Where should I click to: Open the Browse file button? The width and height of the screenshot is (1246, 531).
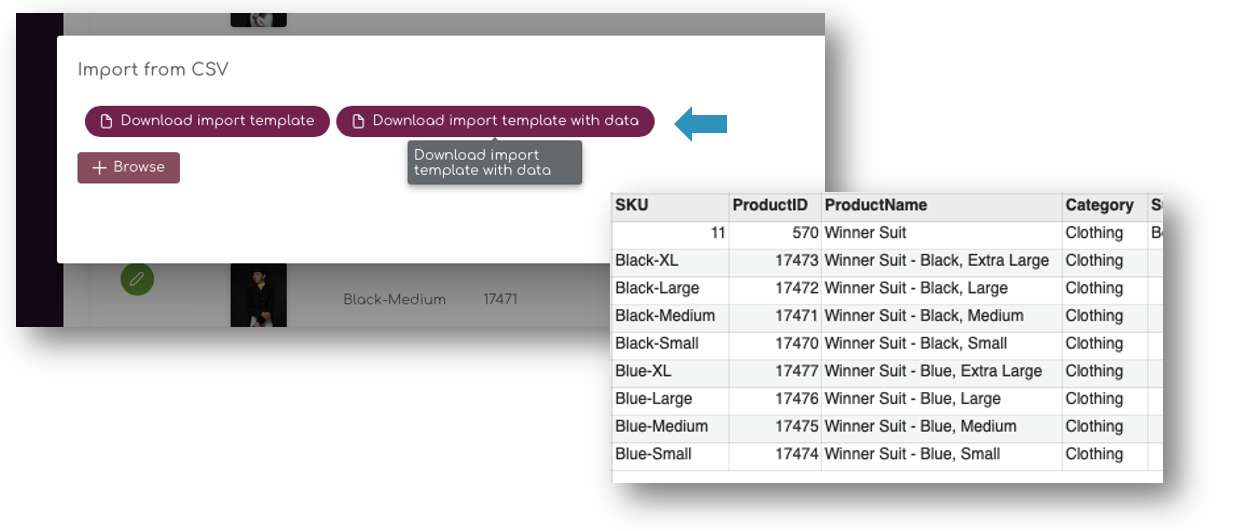129,168
